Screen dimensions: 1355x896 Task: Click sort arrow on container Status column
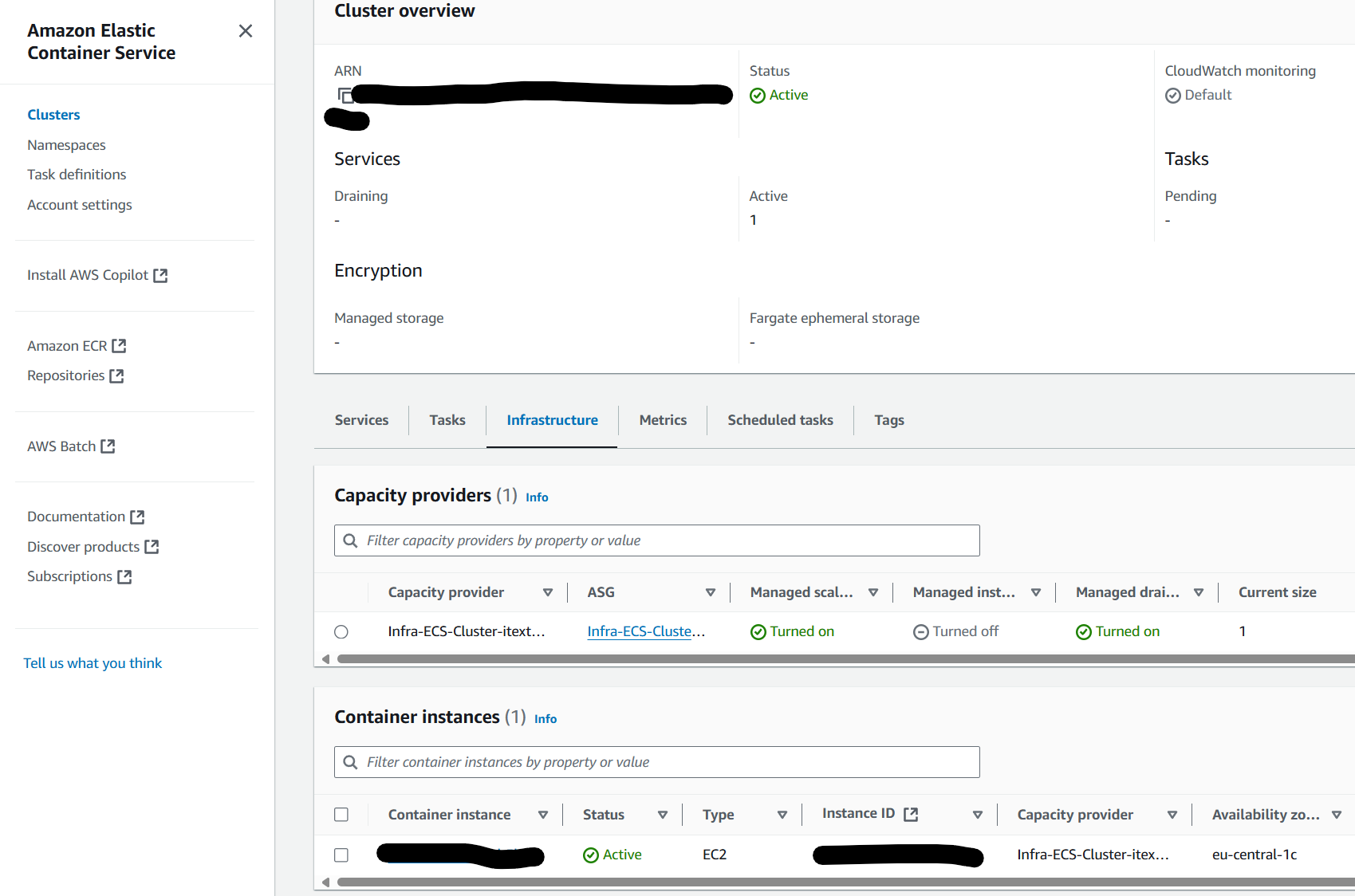[x=663, y=815]
